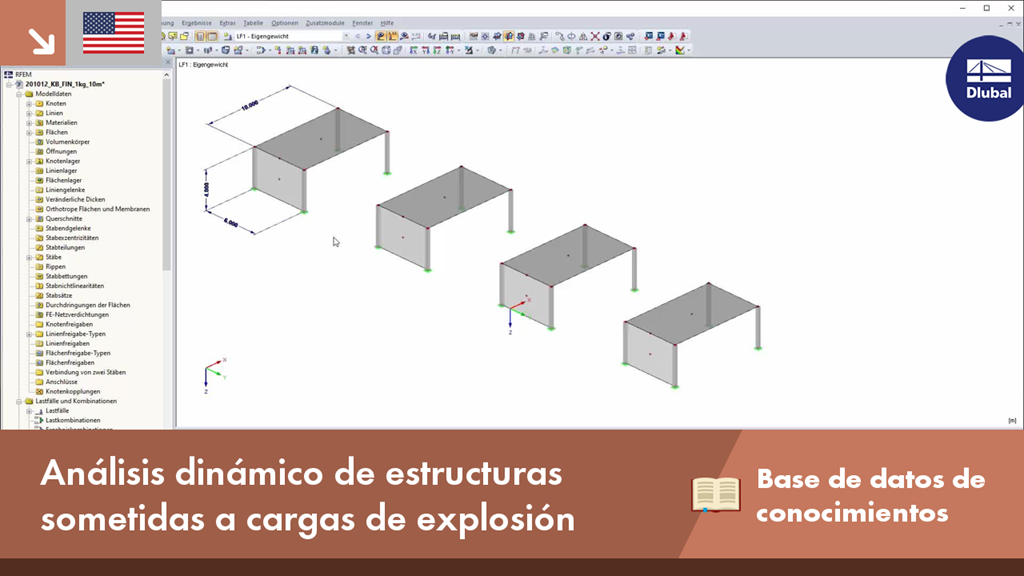Click the Materialien folder icon
This screenshot has height=576, width=1024.
(39, 123)
